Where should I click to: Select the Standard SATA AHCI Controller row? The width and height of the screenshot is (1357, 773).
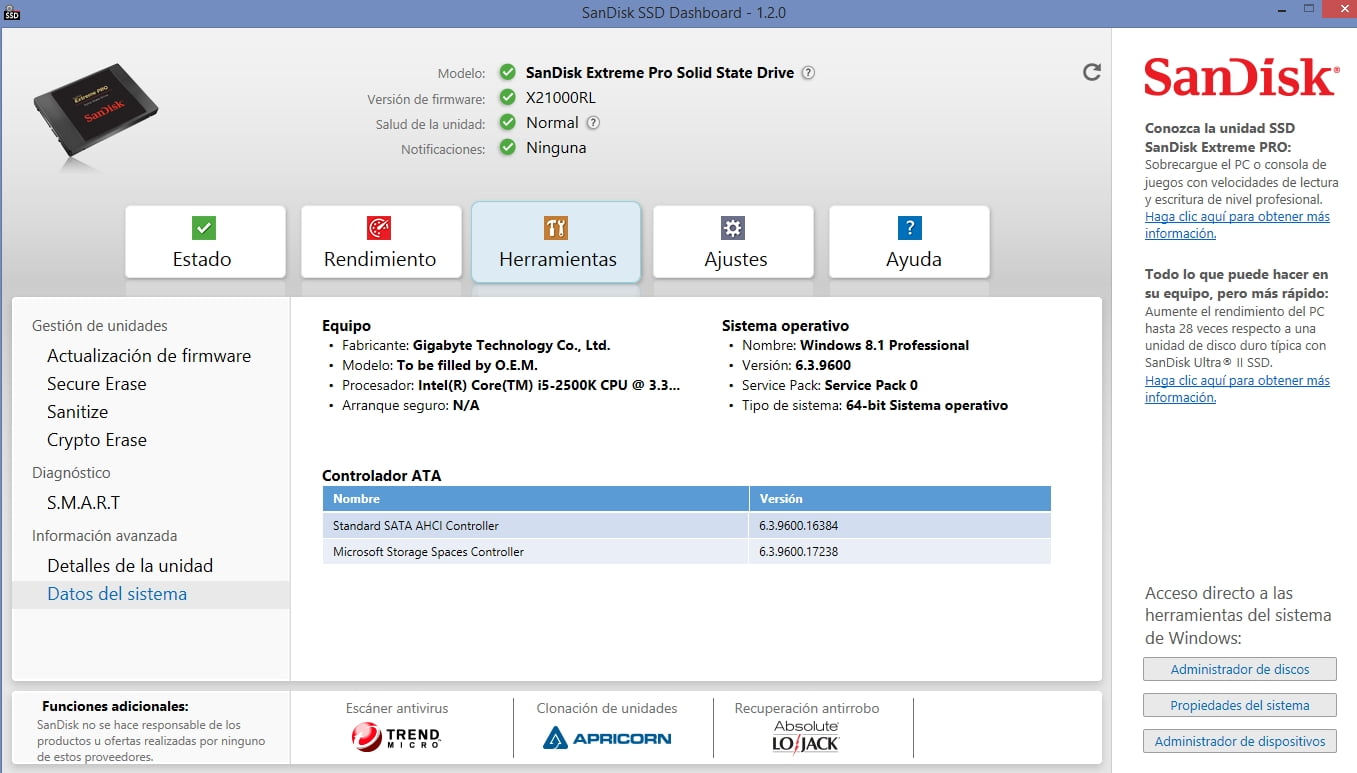pyautogui.click(x=687, y=525)
